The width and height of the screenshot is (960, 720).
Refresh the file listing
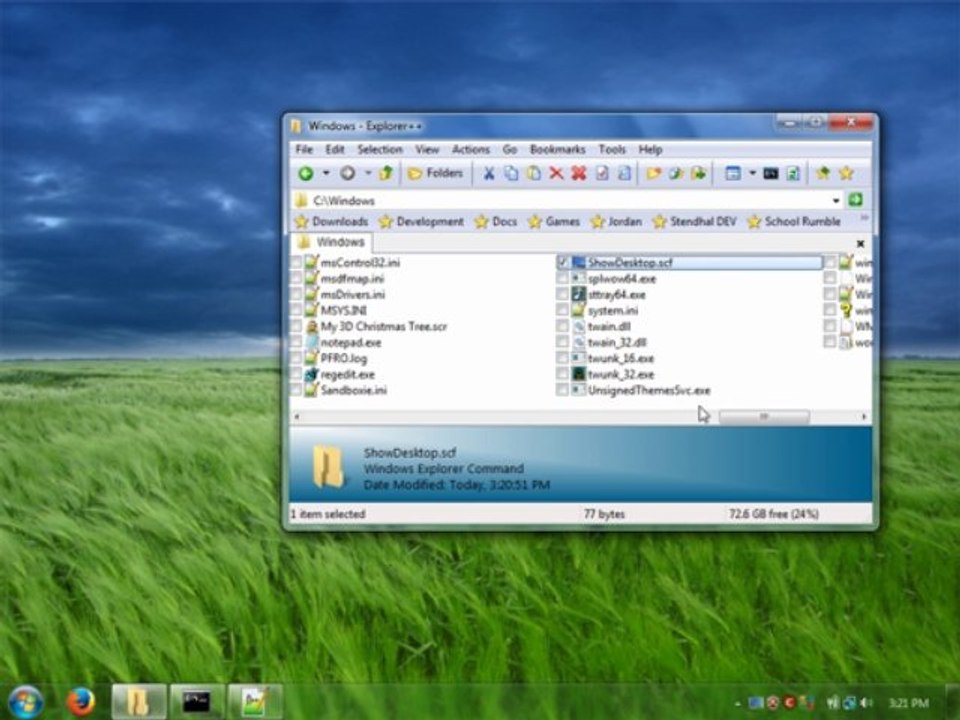[x=793, y=173]
